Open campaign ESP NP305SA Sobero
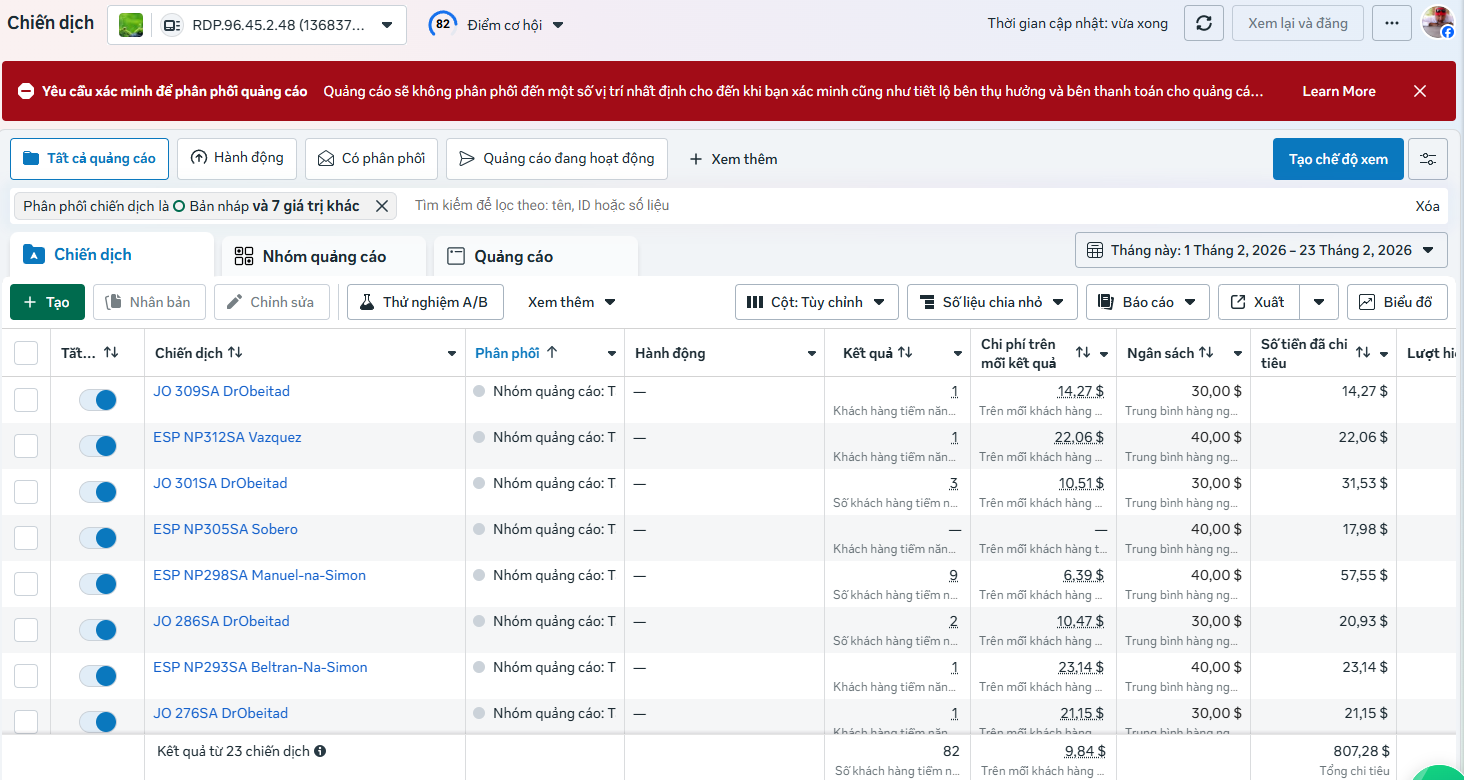 click(x=225, y=529)
